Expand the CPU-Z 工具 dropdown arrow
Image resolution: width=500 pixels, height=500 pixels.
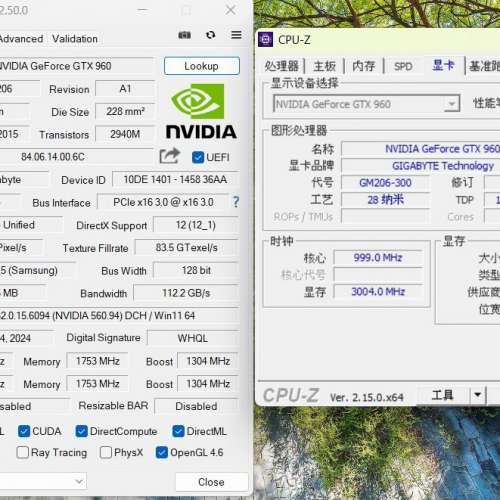[x=478, y=395]
